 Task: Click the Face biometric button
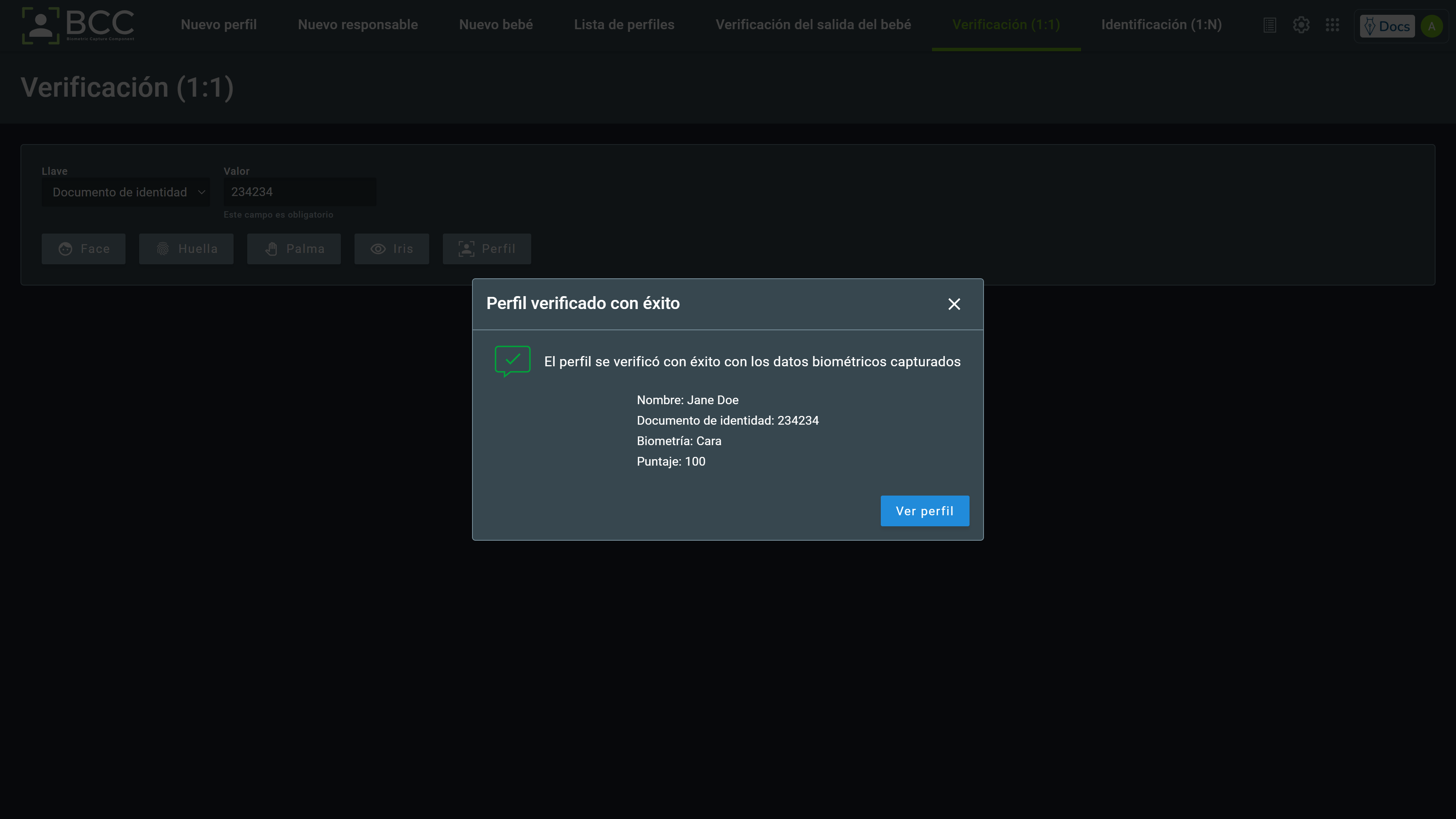(x=84, y=249)
